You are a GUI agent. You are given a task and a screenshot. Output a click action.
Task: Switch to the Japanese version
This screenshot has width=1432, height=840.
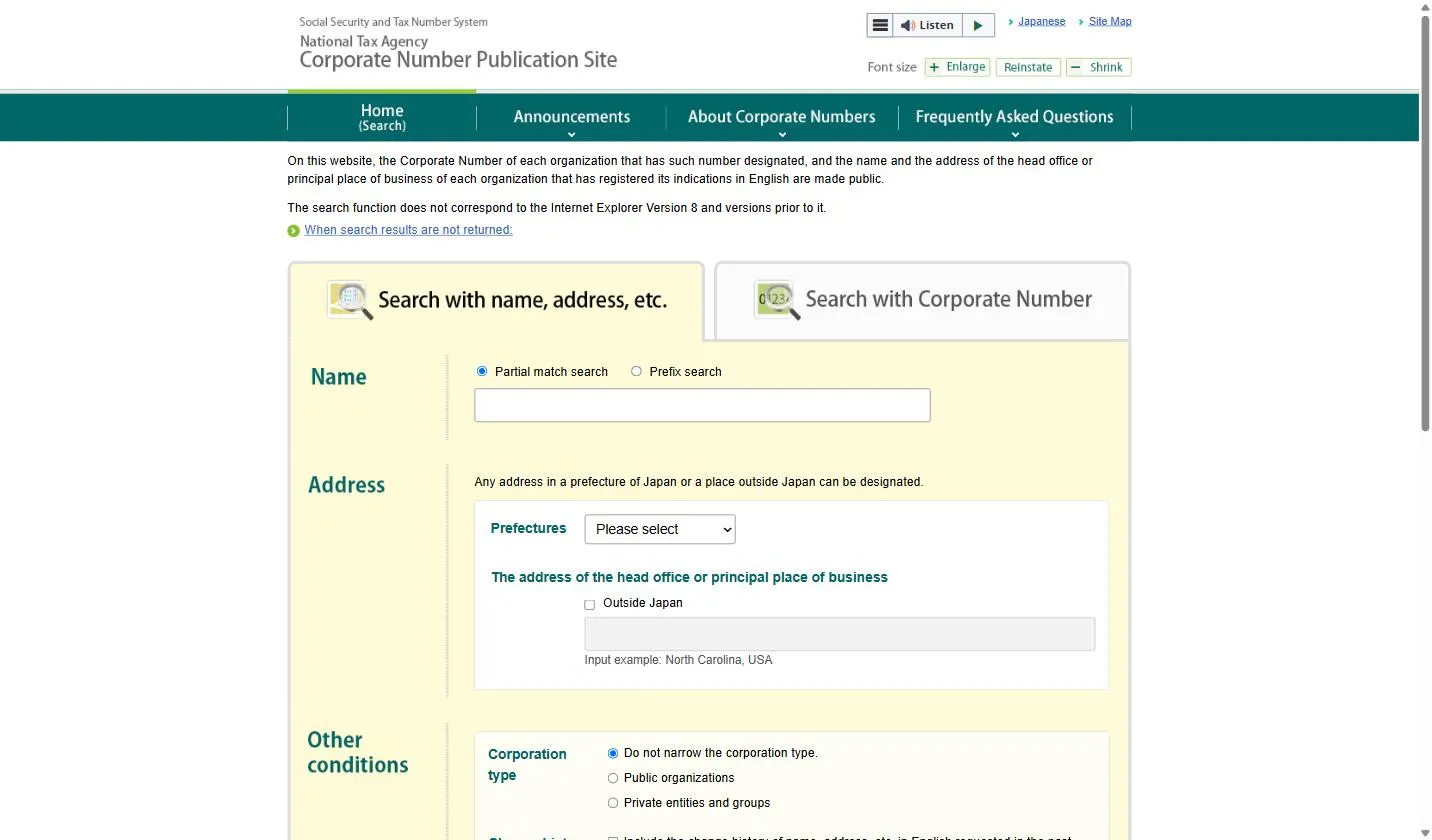(x=1041, y=21)
